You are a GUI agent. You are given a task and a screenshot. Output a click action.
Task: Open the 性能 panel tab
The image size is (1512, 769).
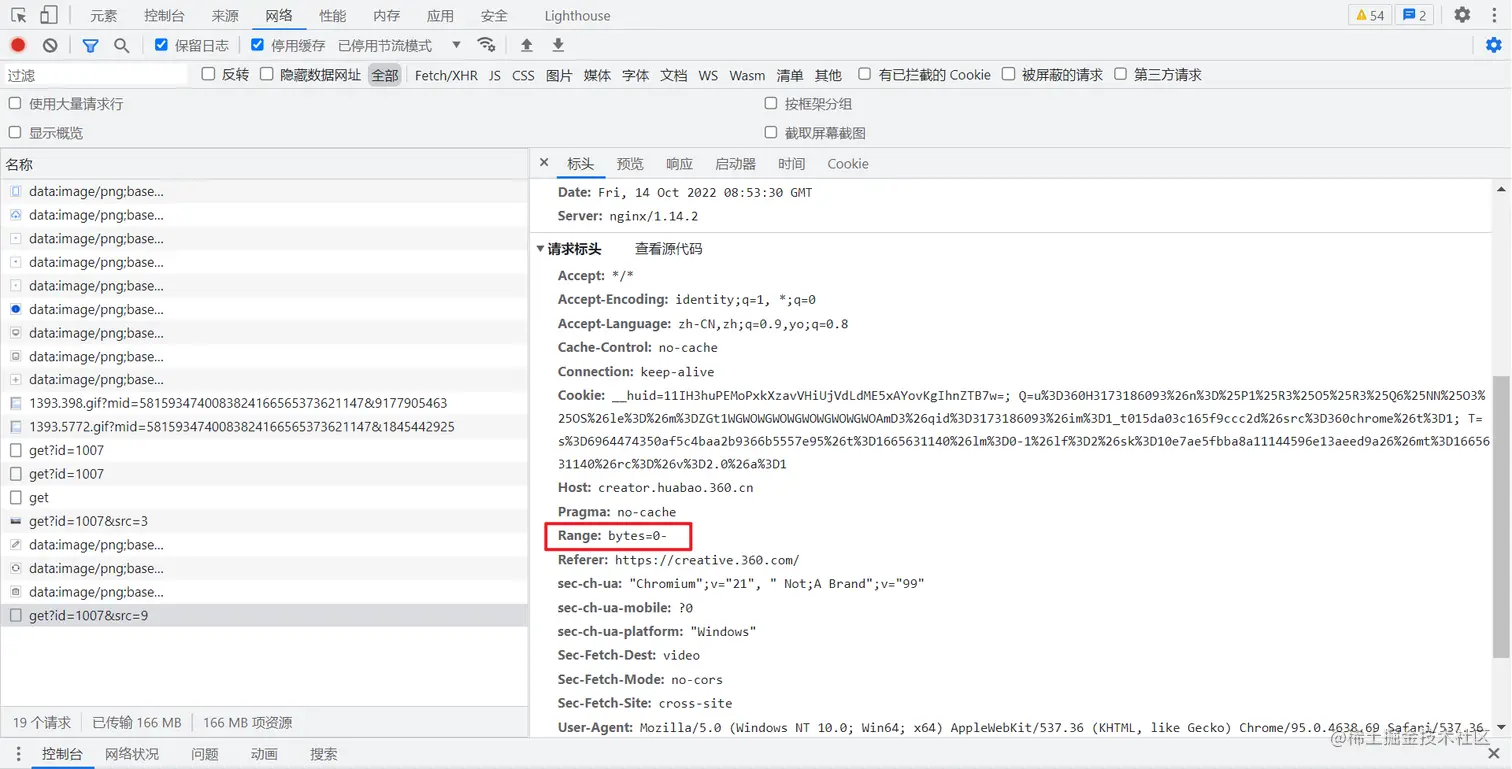[x=333, y=16]
